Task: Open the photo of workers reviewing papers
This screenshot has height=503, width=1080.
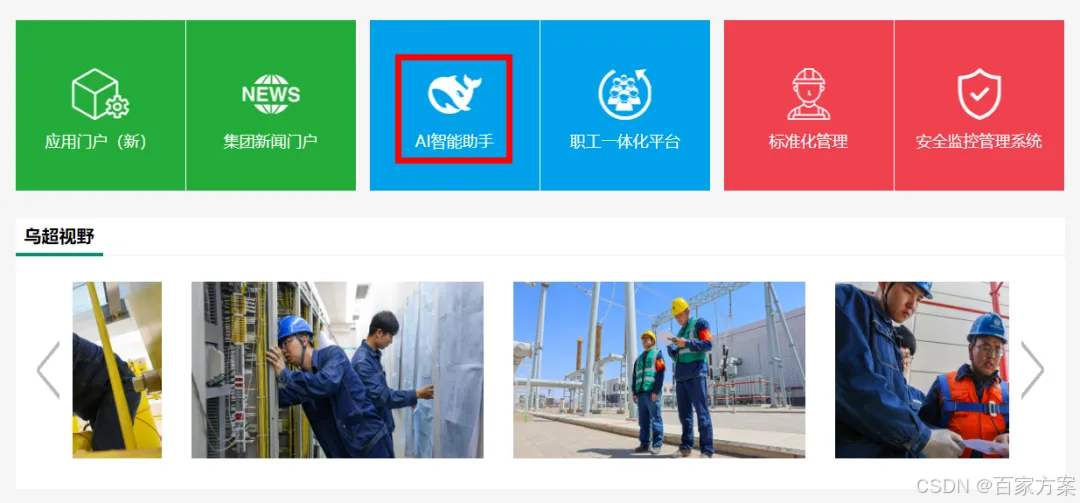Action: (922, 370)
